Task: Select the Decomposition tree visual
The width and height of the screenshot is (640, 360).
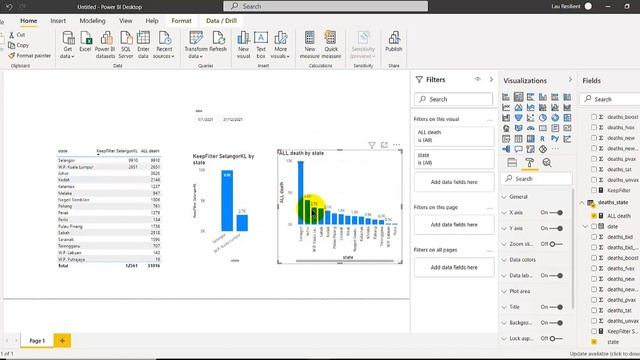Action: (506, 149)
